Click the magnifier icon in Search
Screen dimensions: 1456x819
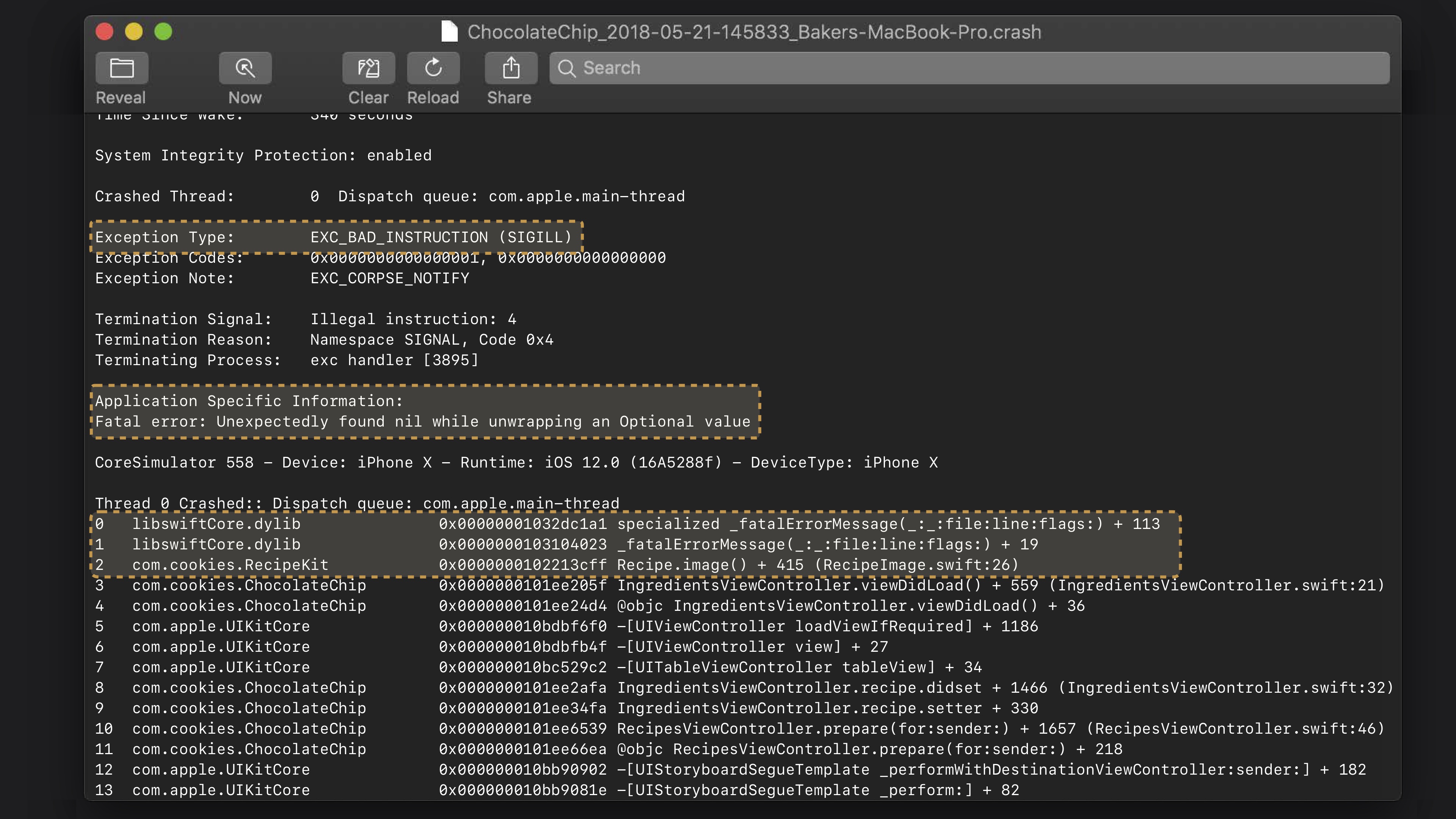click(566, 68)
